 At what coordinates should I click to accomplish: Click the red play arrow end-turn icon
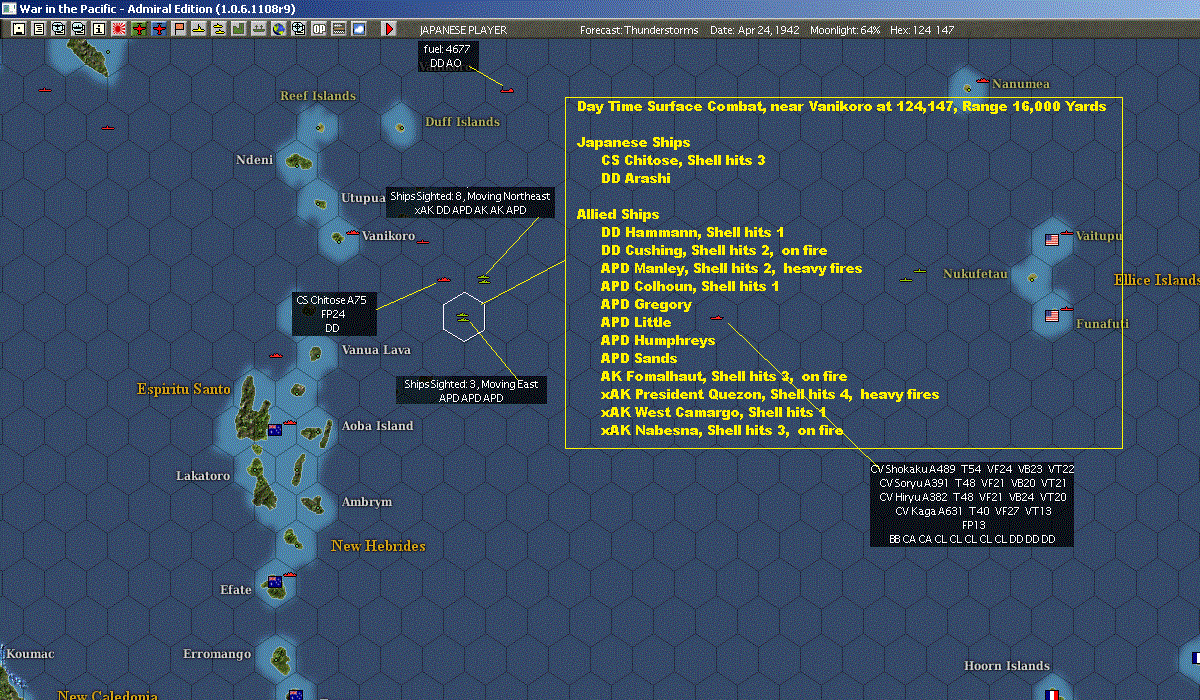tap(390, 29)
